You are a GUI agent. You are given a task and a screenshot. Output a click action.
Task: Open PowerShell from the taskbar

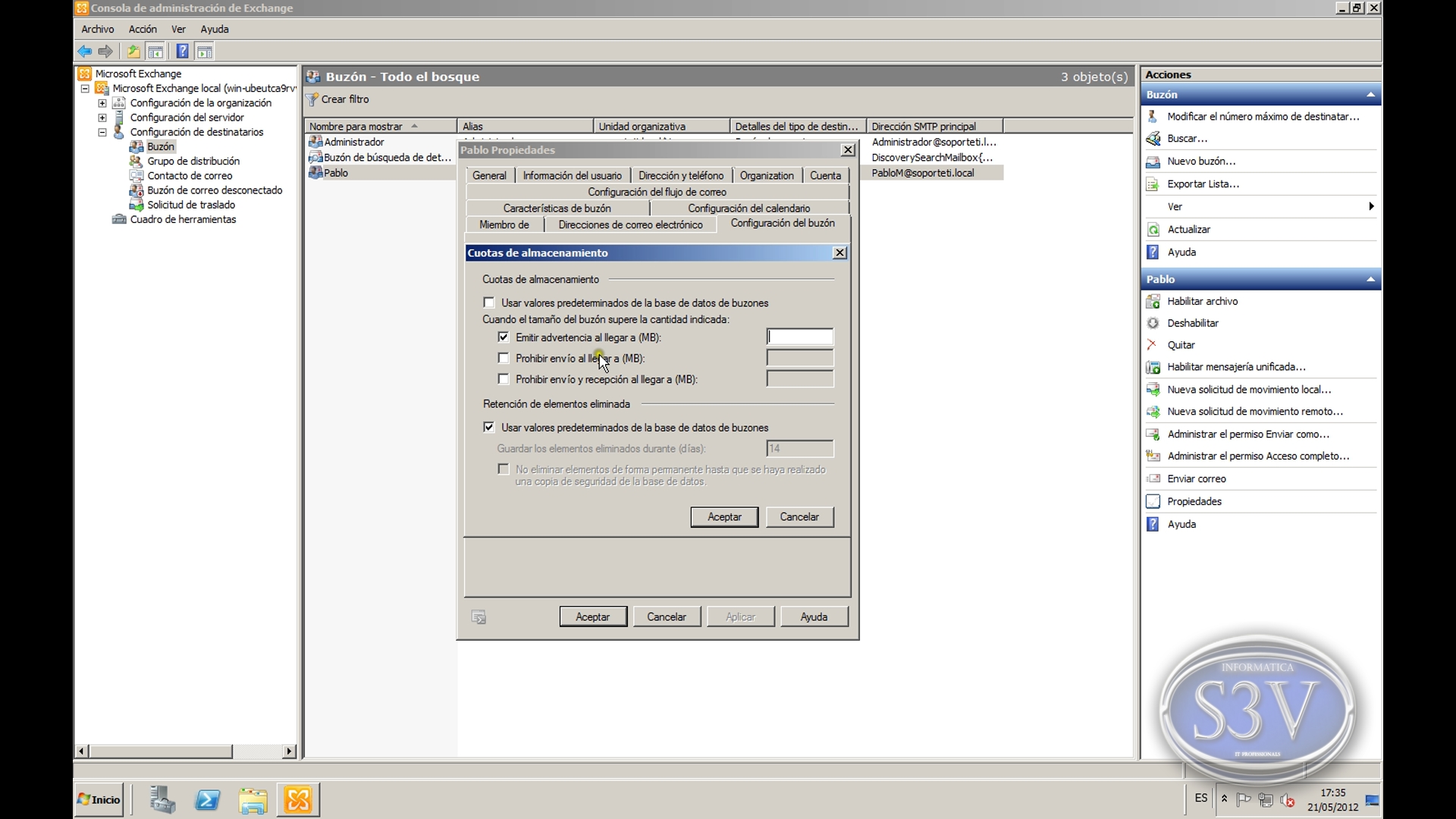(x=207, y=800)
